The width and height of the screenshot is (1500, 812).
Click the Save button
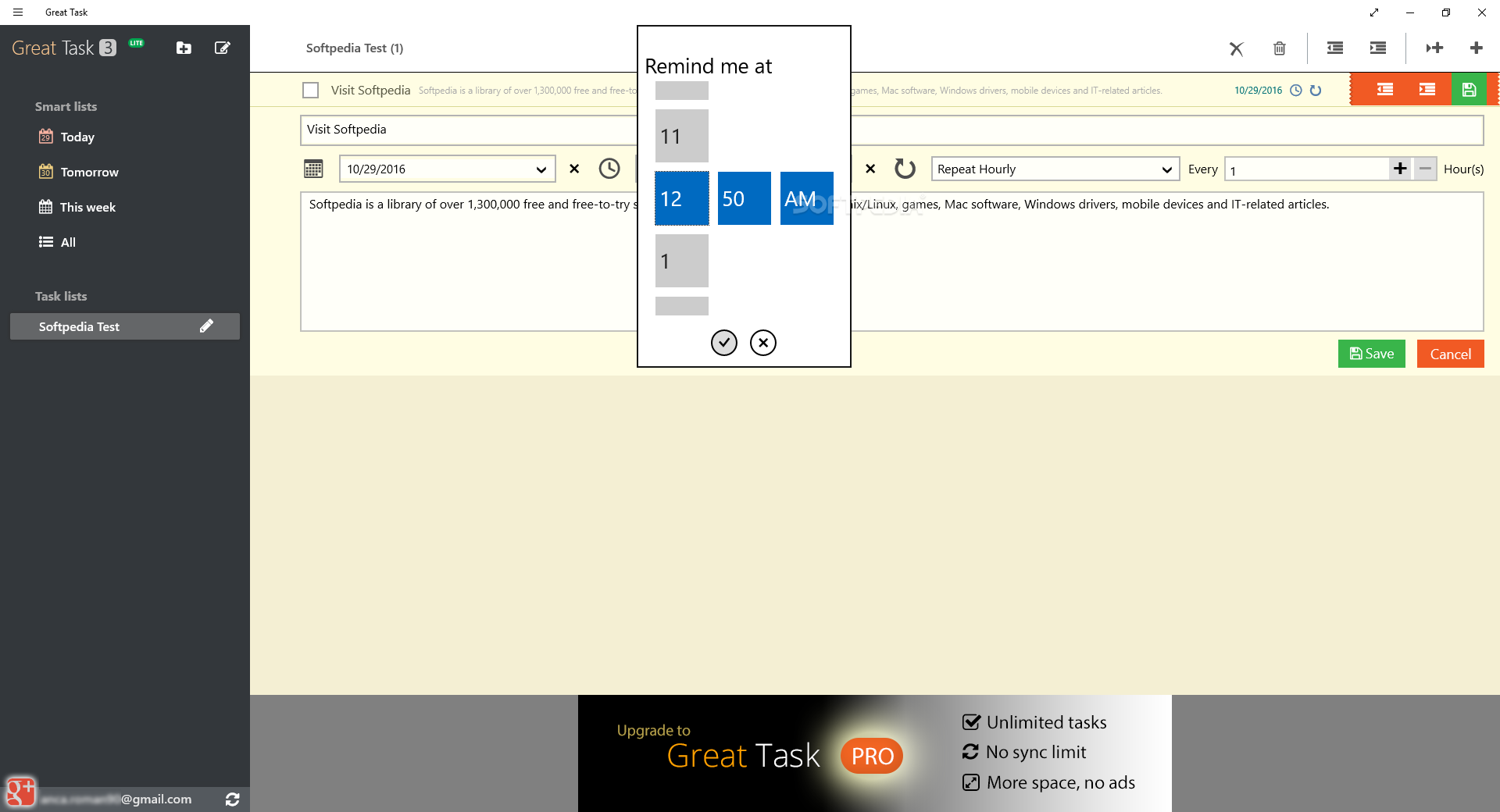(x=1371, y=354)
